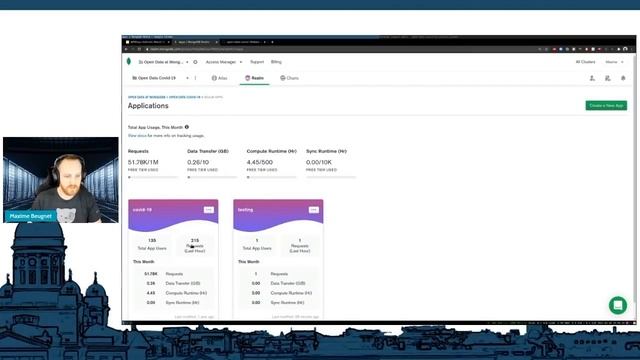Switch to the Charts tab

click(289, 78)
